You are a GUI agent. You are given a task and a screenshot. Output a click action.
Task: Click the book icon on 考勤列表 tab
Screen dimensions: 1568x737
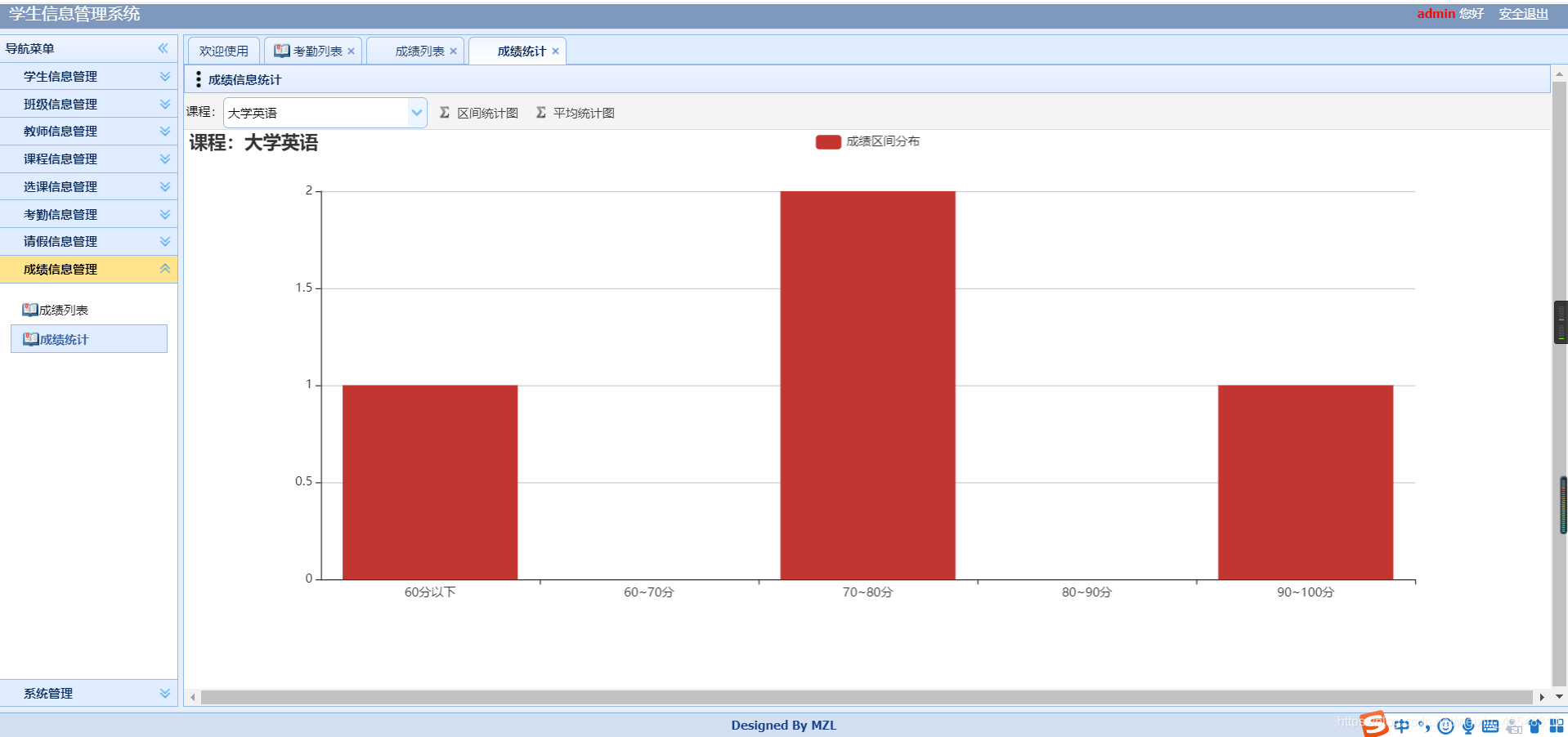pyautogui.click(x=282, y=51)
